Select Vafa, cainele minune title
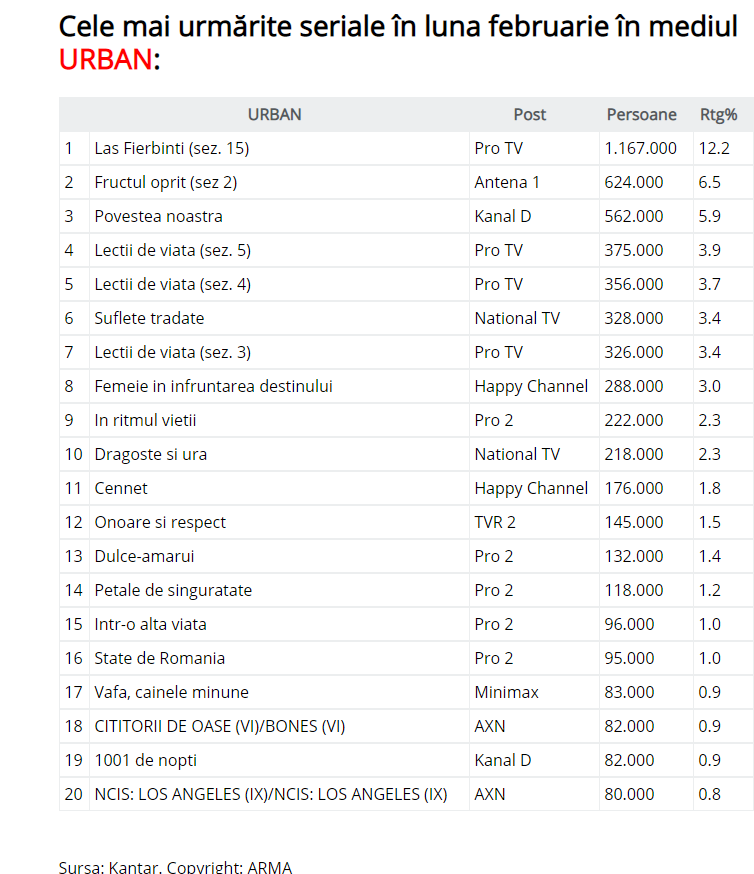The height and width of the screenshot is (874, 754). (x=171, y=692)
